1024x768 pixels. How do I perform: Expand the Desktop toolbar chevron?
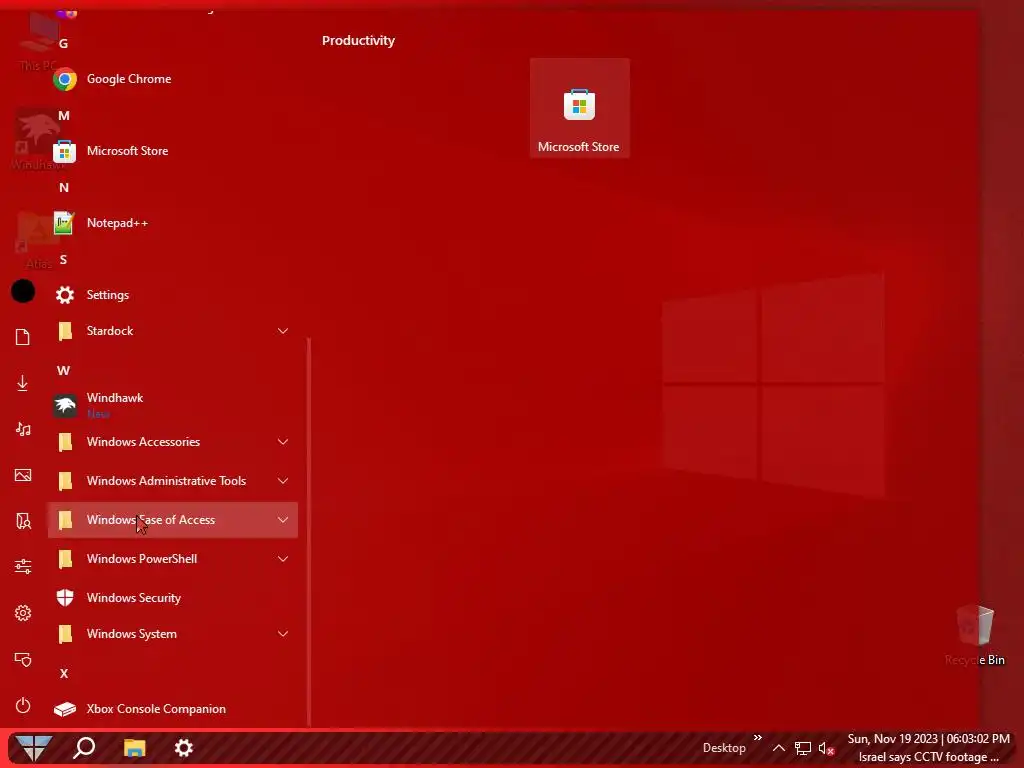tap(758, 738)
